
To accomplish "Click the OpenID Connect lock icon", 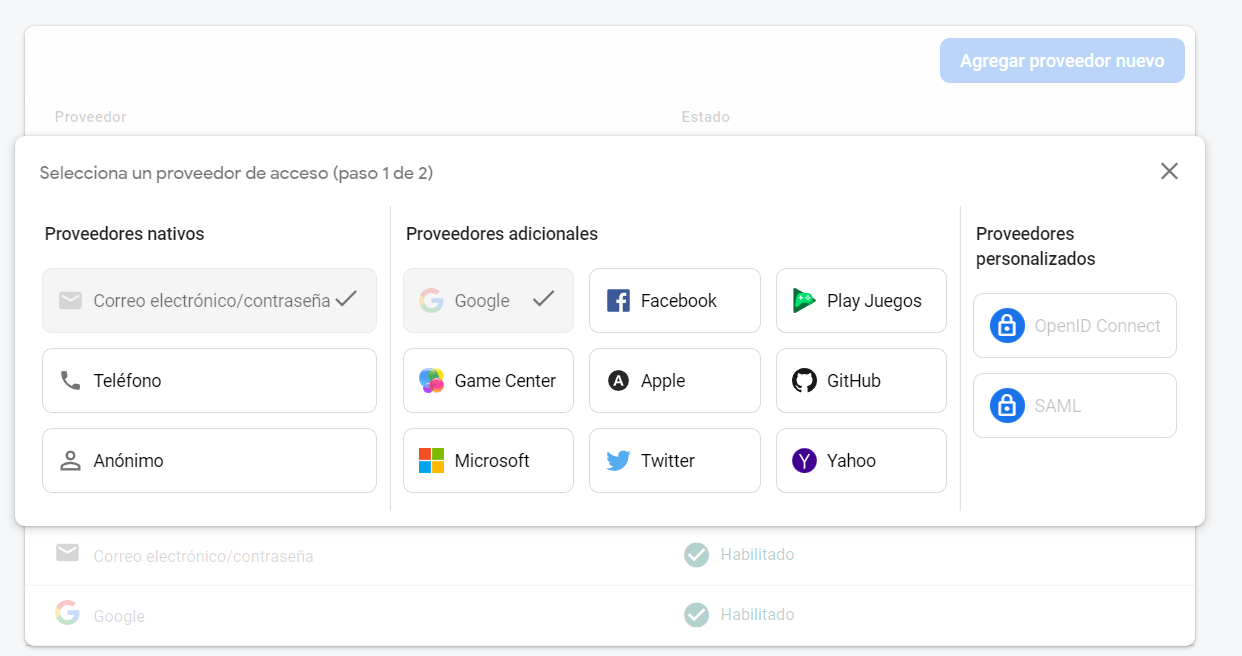I will pyautogui.click(x=1007, y=325).
